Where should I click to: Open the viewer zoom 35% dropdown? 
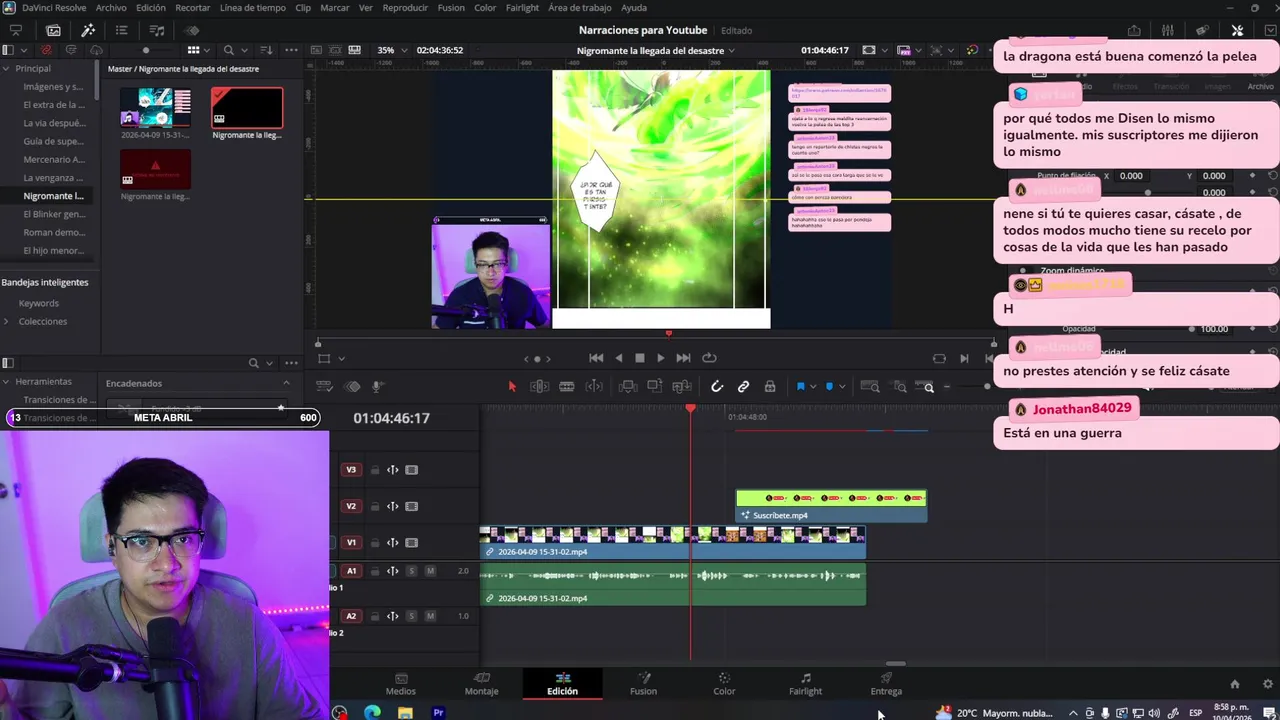point(391,50)
